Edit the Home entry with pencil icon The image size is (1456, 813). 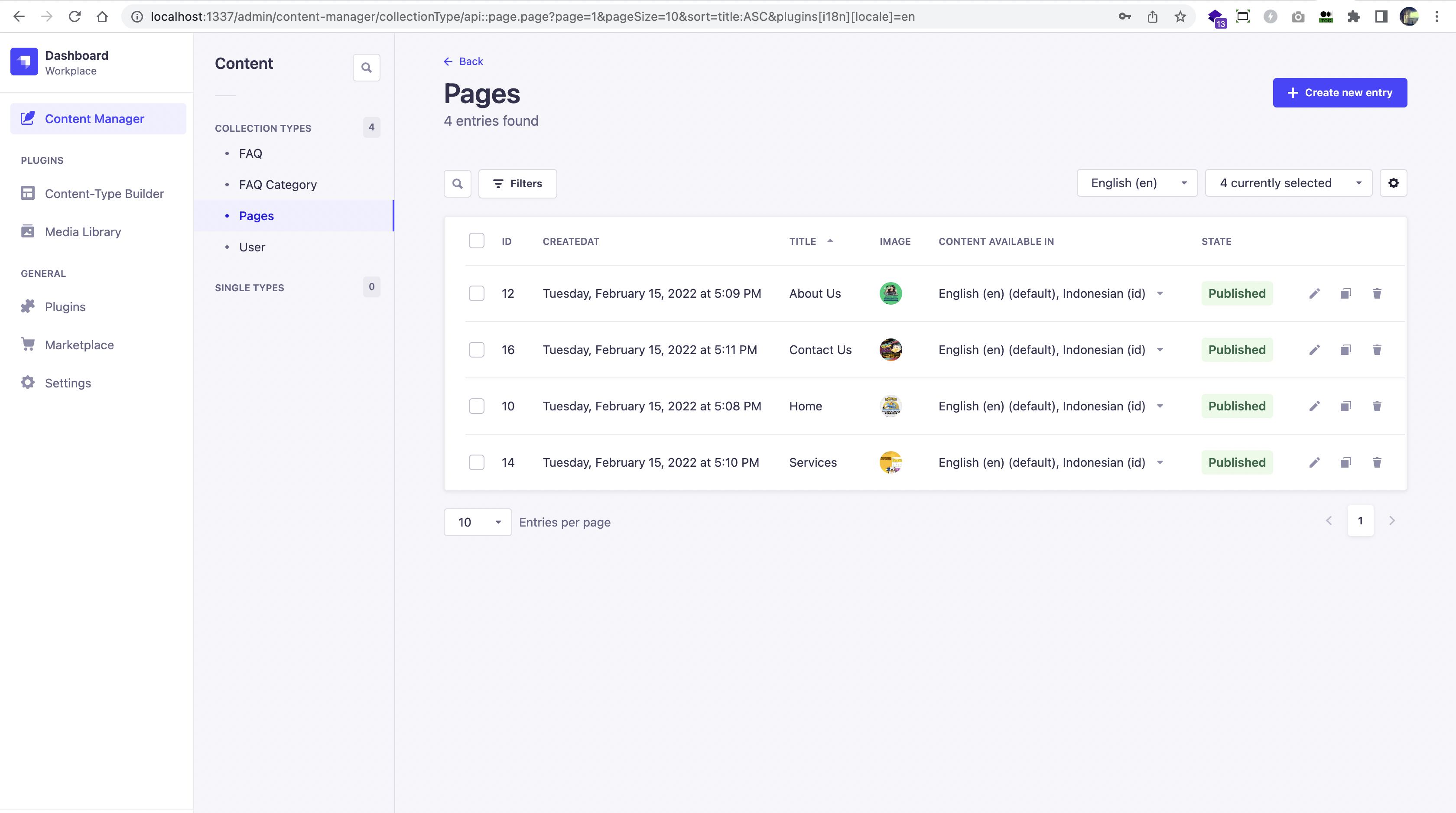click(x=1314, y=406)
